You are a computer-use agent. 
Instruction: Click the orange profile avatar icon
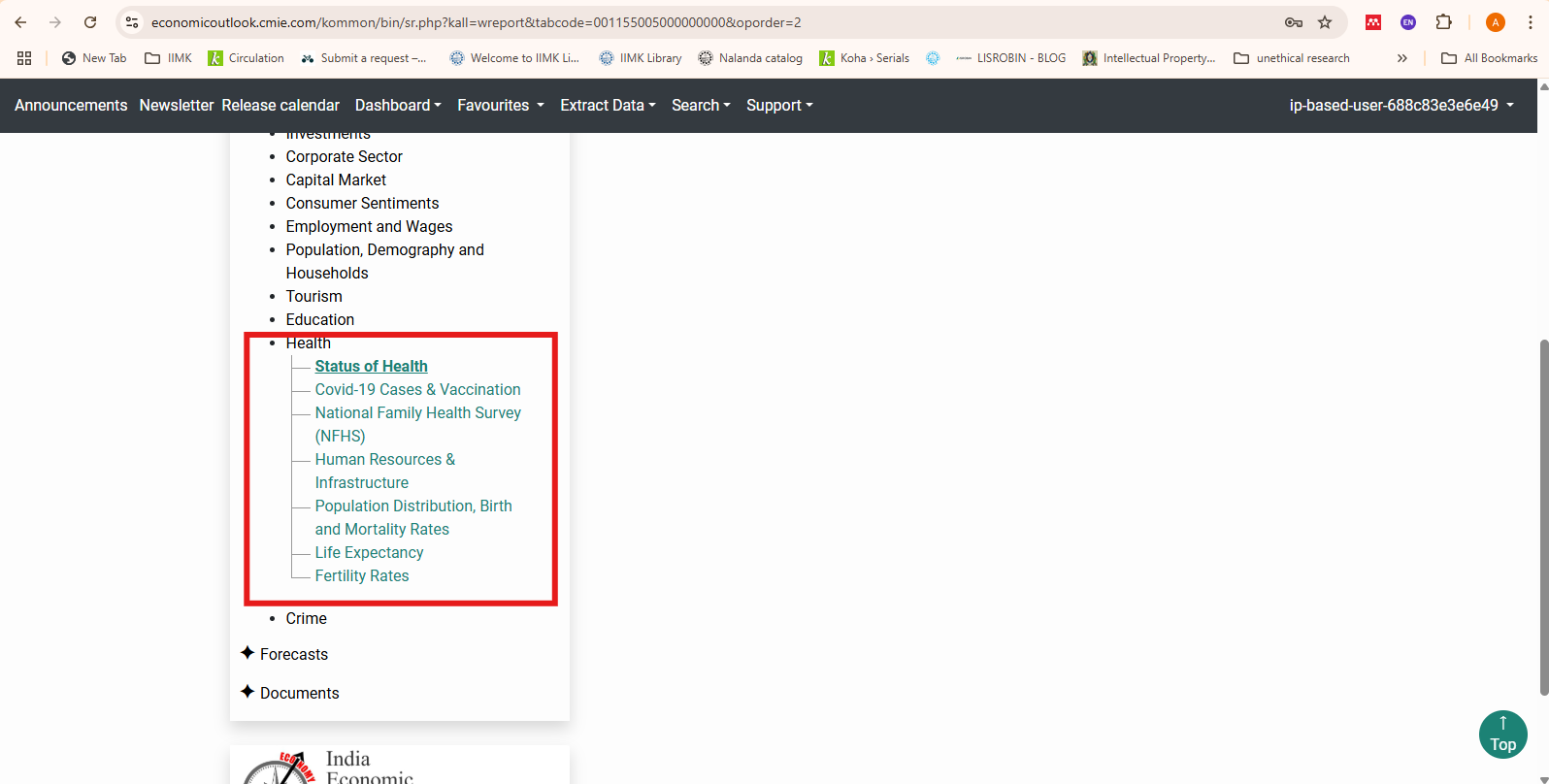(x=1495, y=22)
